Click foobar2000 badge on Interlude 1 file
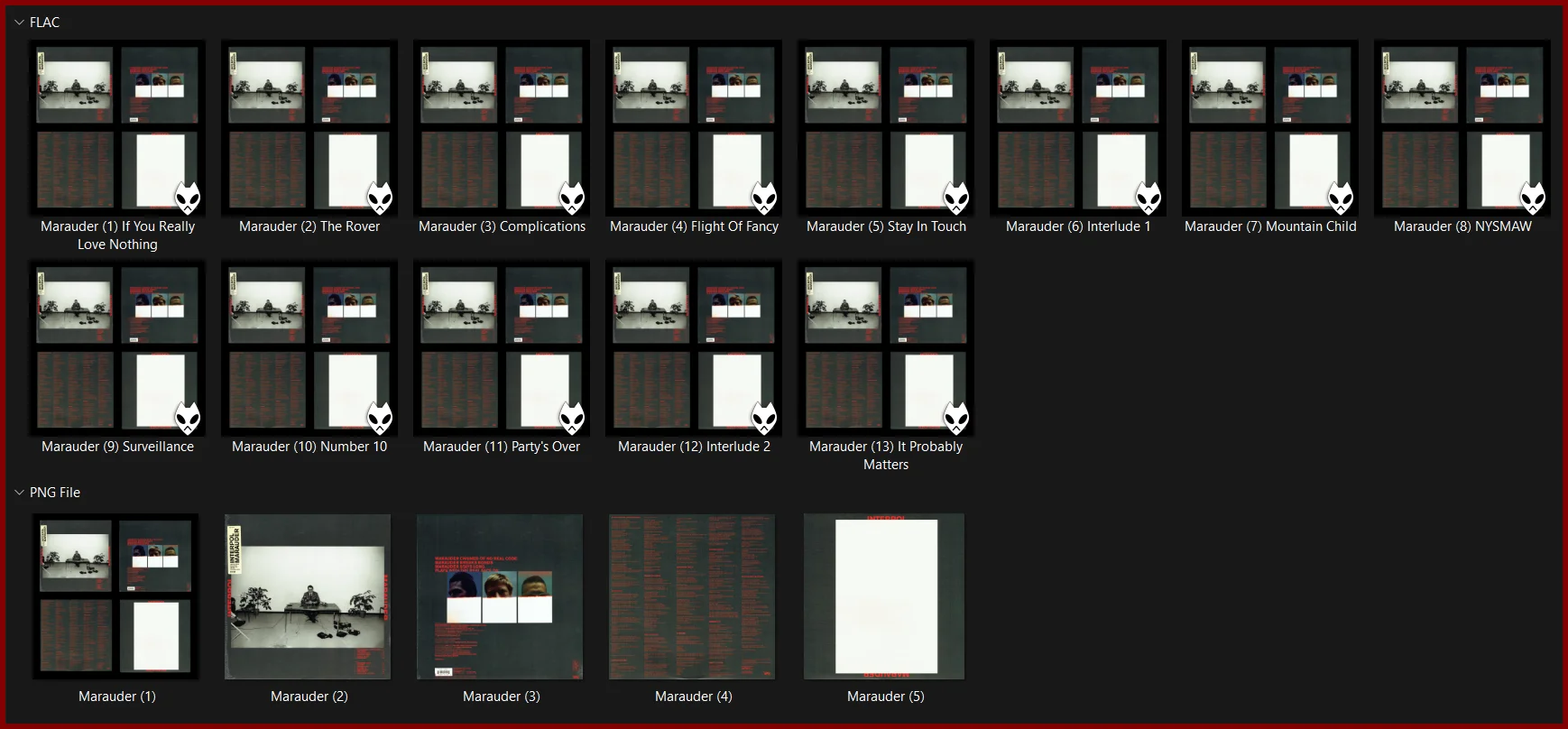This screenshot has height=729, width=1568. [x=1148, y=198]
